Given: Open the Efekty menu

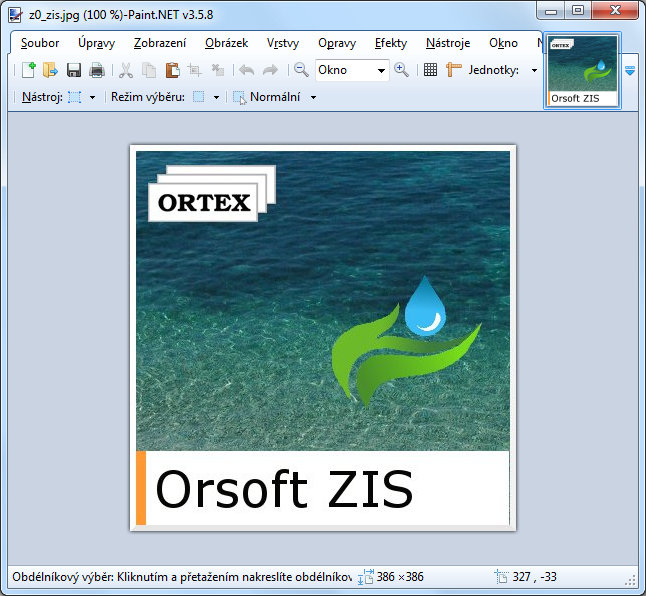Looking at the screenshot, I should point(390,43).
